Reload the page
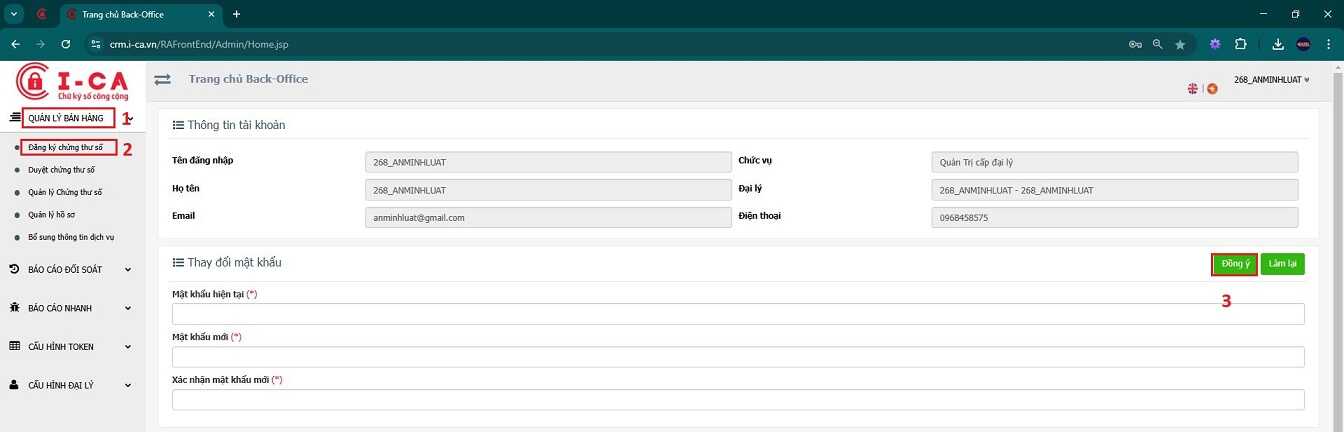The image size is (1344, 432). pos(66,44)
